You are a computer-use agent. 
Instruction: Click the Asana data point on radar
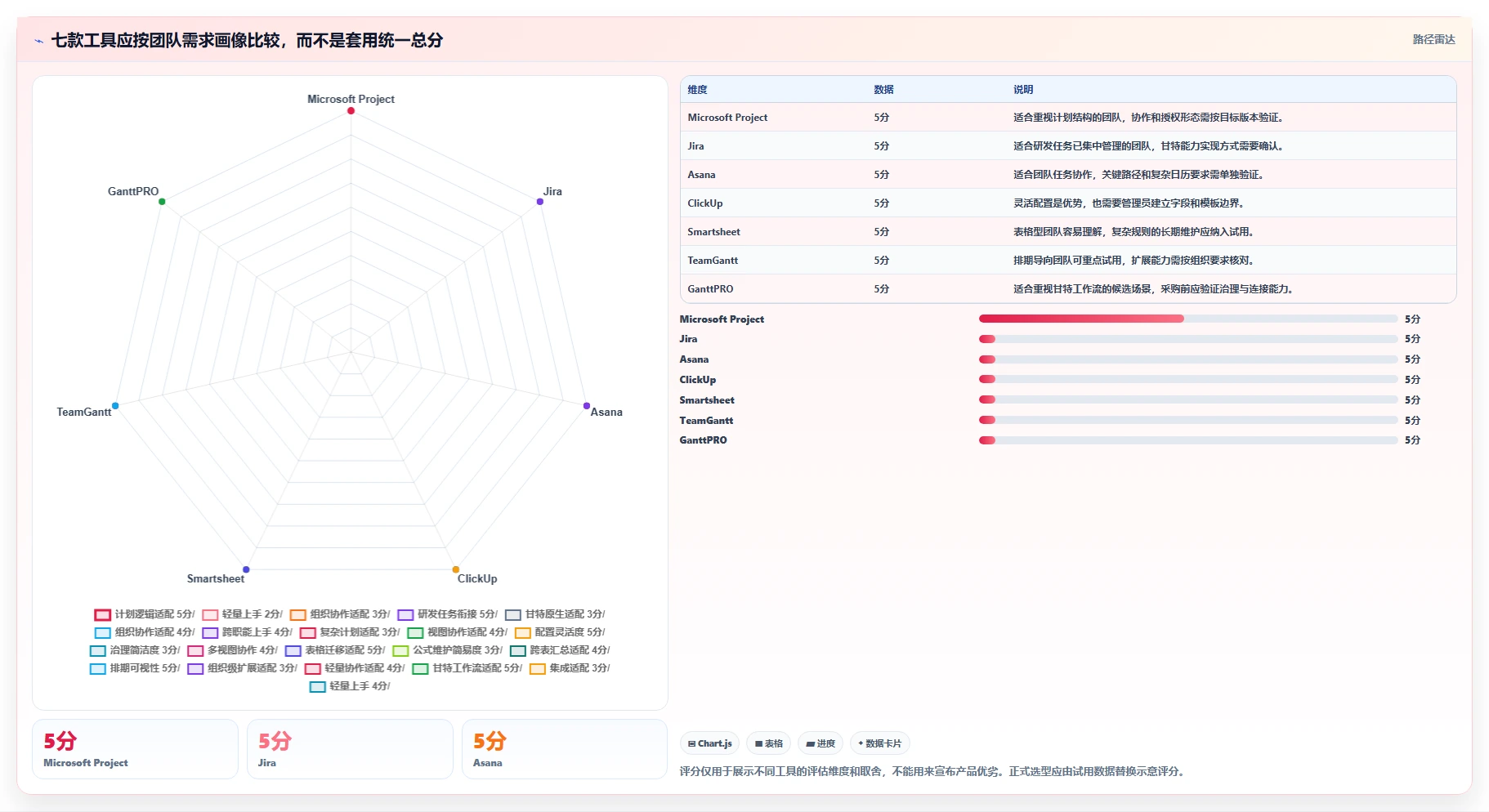point(587,406)
